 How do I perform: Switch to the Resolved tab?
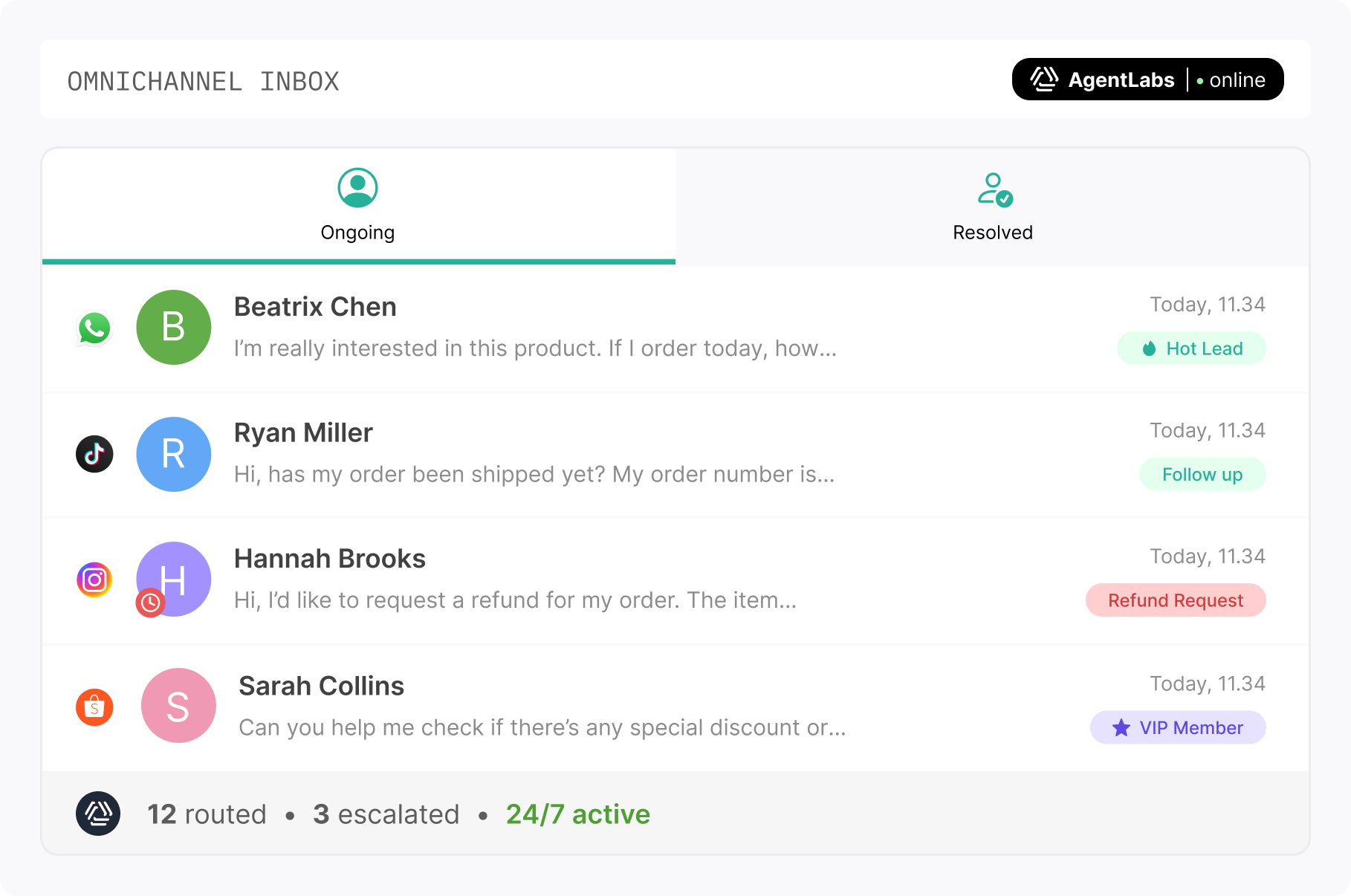click(992, 206)
